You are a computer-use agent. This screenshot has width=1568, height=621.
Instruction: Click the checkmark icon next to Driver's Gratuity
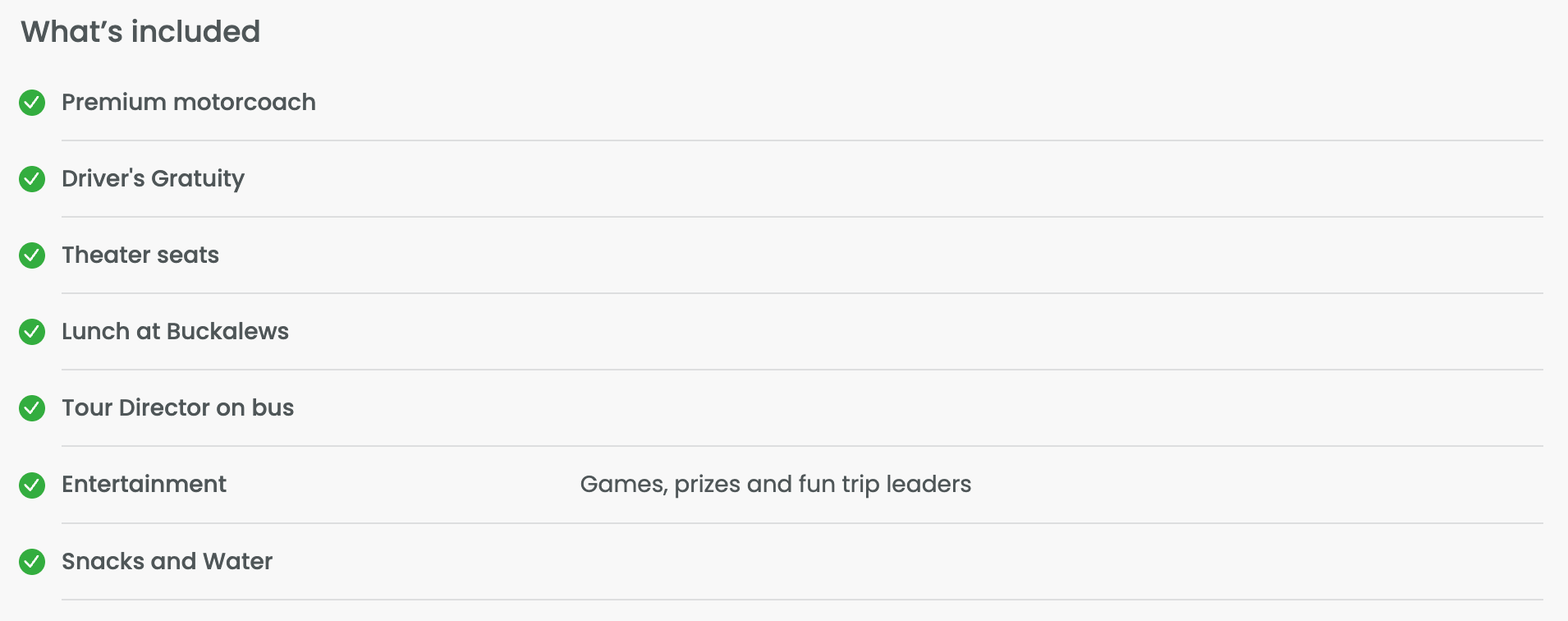(32, 179)
